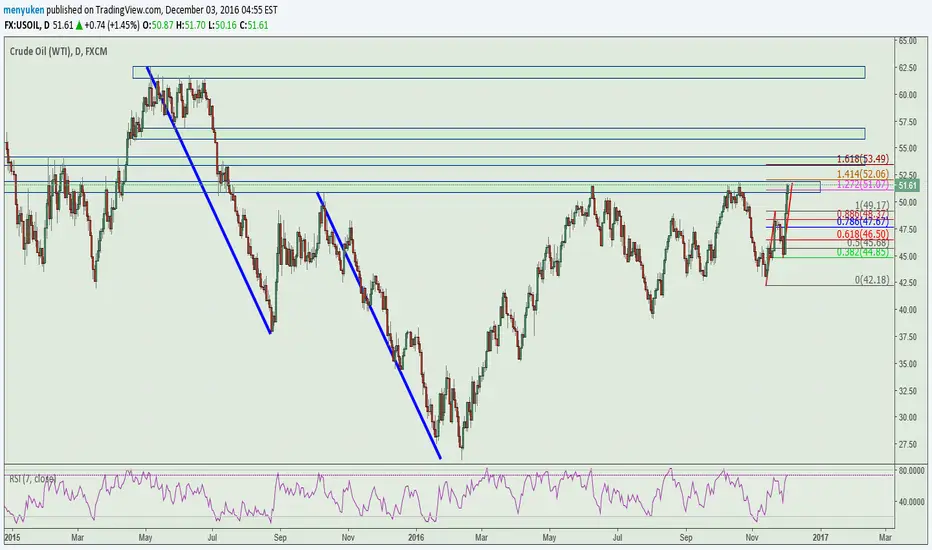Click the 55.00 price axis label
Screen dimensions: 932x550
point(907,148)
